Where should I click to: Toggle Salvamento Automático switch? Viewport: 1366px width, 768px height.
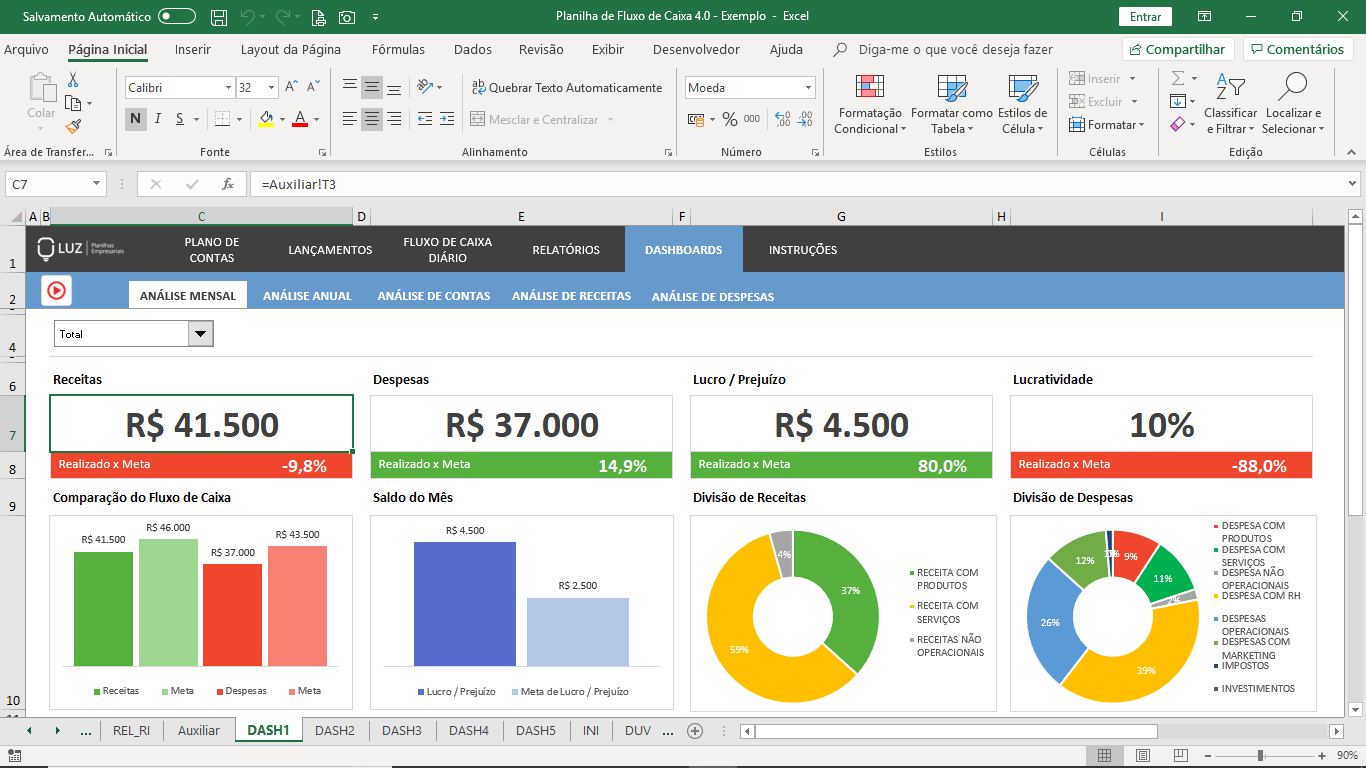pyautogui.click(x=177, y=17)
